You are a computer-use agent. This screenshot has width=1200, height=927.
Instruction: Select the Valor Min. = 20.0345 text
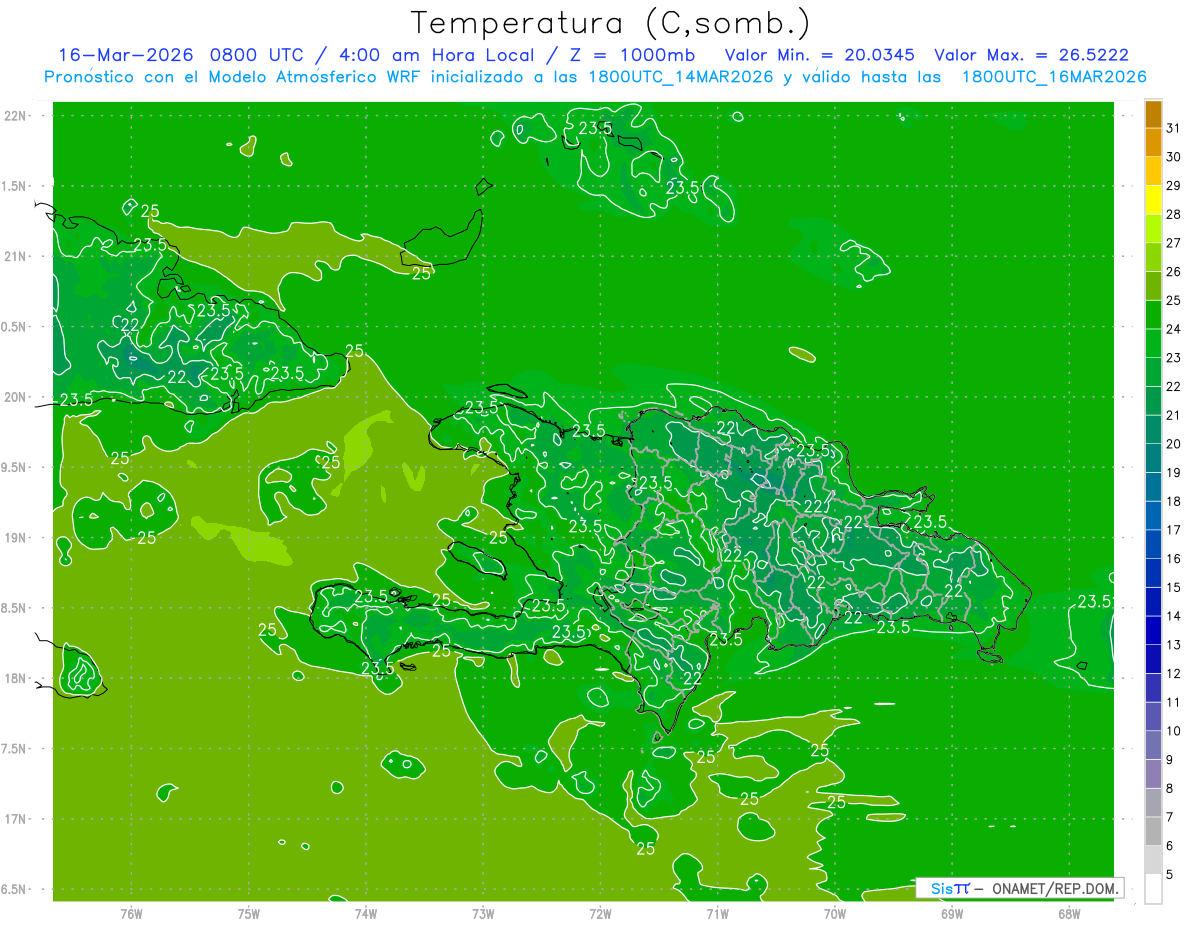820,55
